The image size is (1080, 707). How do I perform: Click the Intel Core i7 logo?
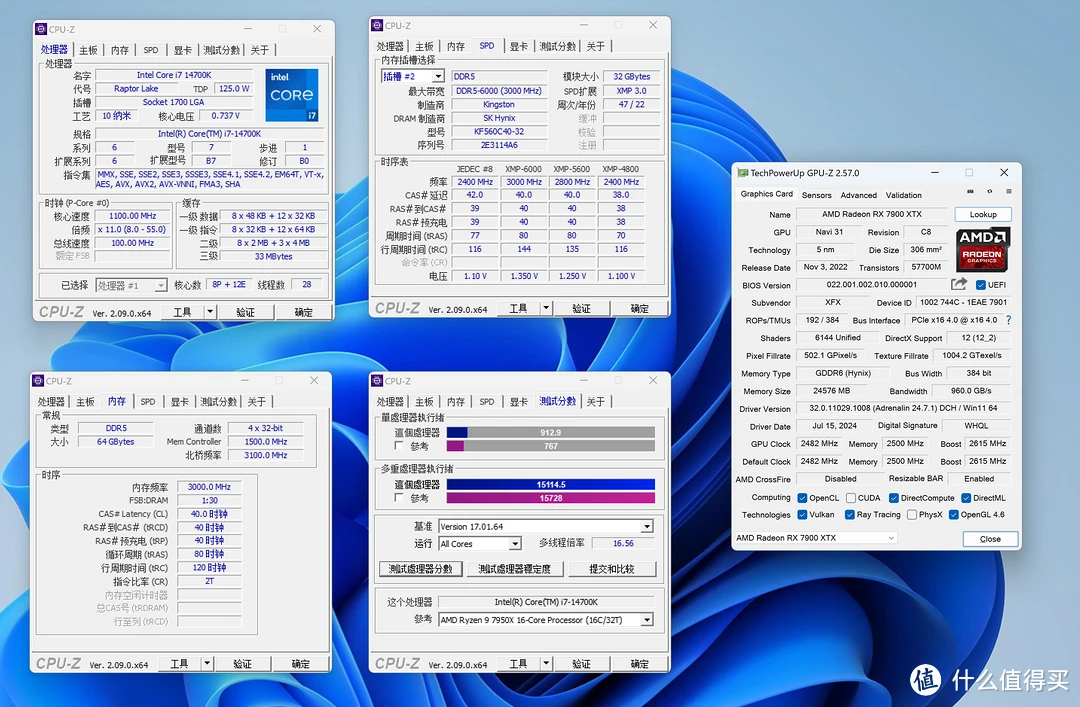[x=291, y=94]
